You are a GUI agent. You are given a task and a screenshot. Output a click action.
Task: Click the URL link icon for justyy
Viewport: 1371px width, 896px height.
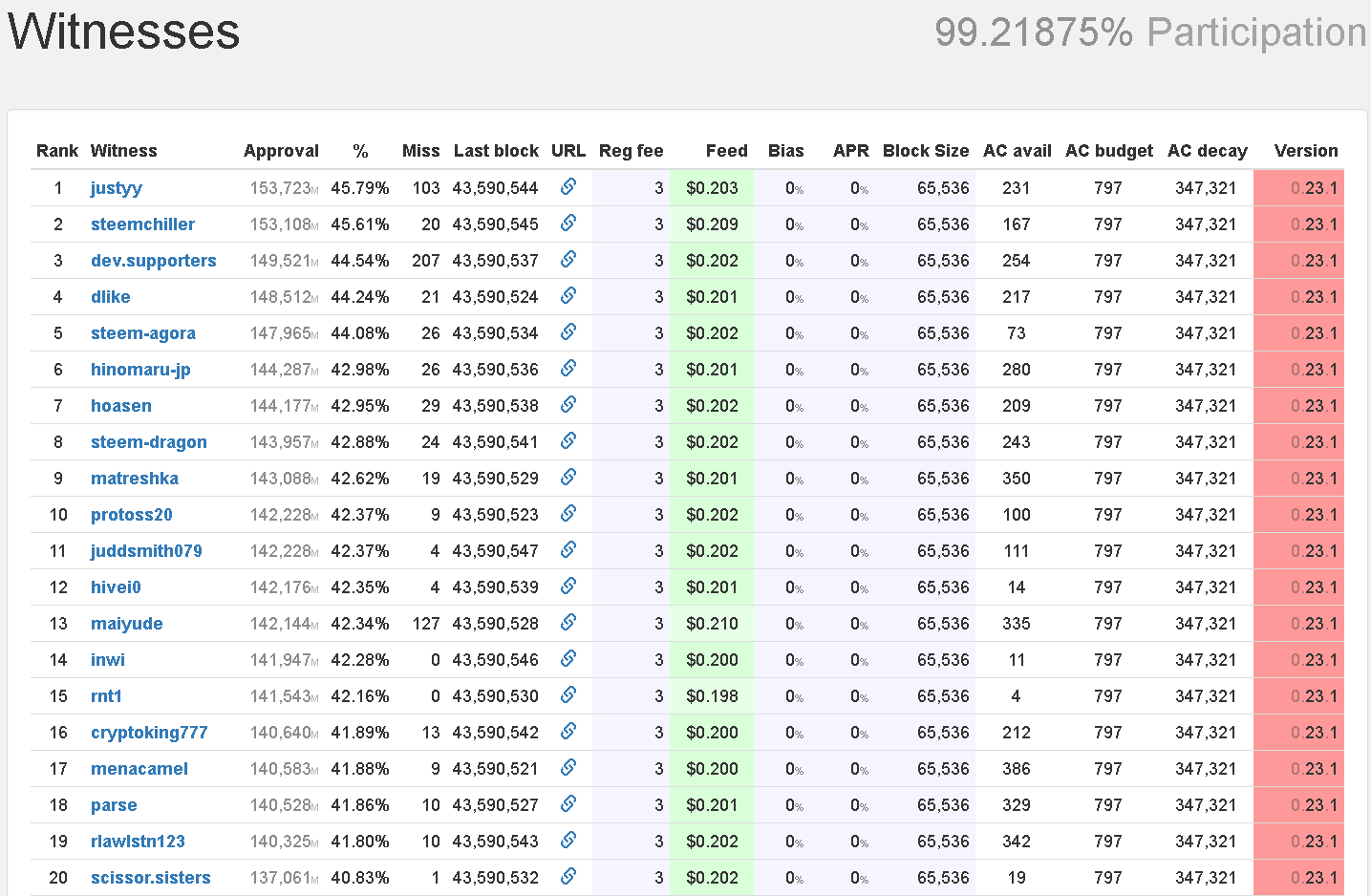(568, 187)
